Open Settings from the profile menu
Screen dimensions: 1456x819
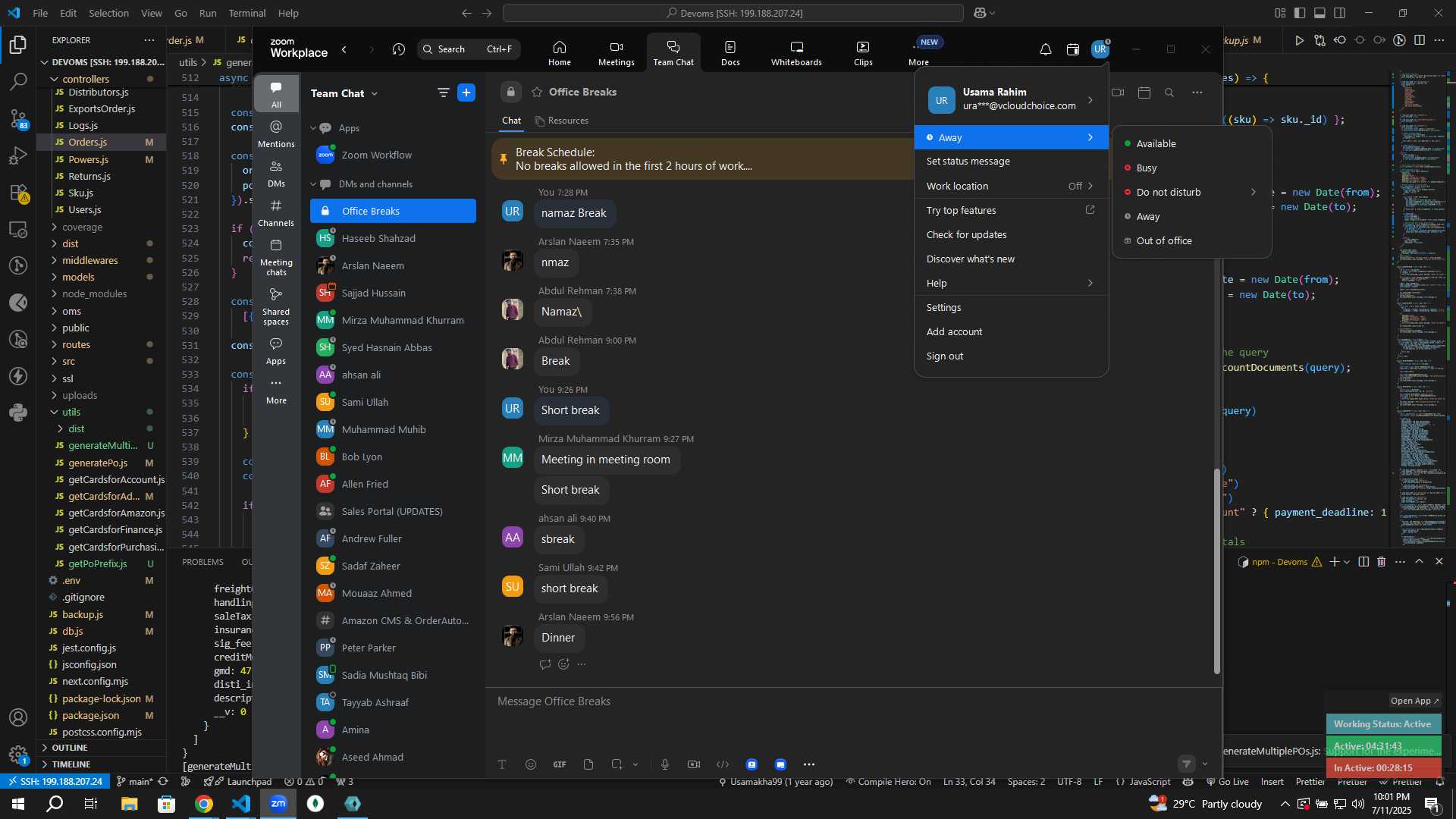coord(1011,307)
